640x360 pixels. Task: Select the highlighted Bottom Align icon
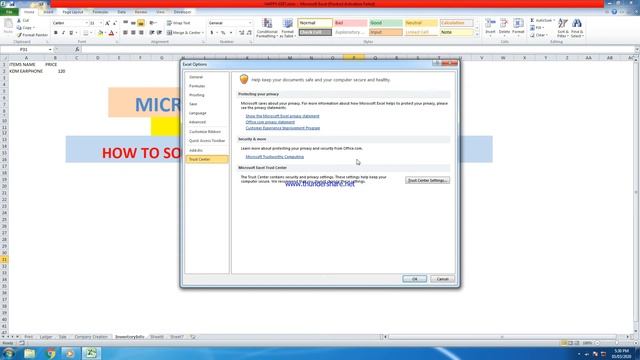click(141, 23)
